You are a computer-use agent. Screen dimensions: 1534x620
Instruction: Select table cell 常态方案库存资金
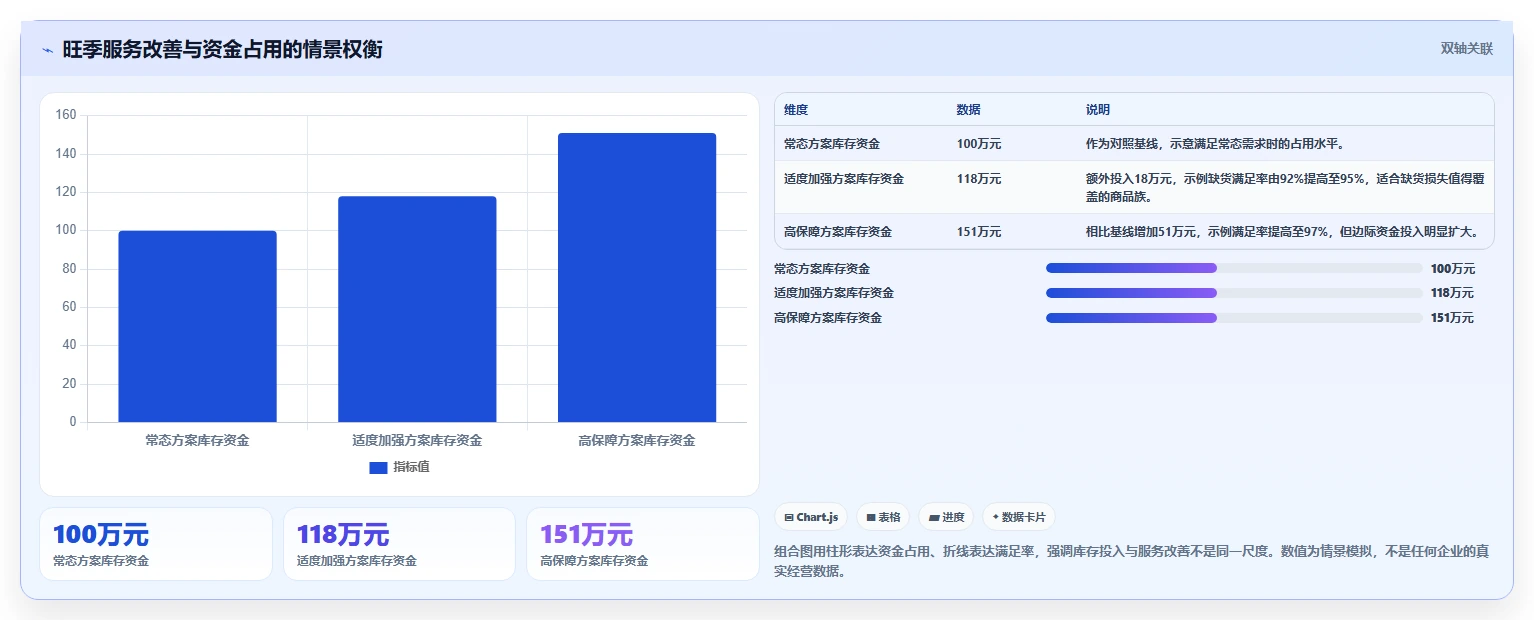[x=832, y=144]
